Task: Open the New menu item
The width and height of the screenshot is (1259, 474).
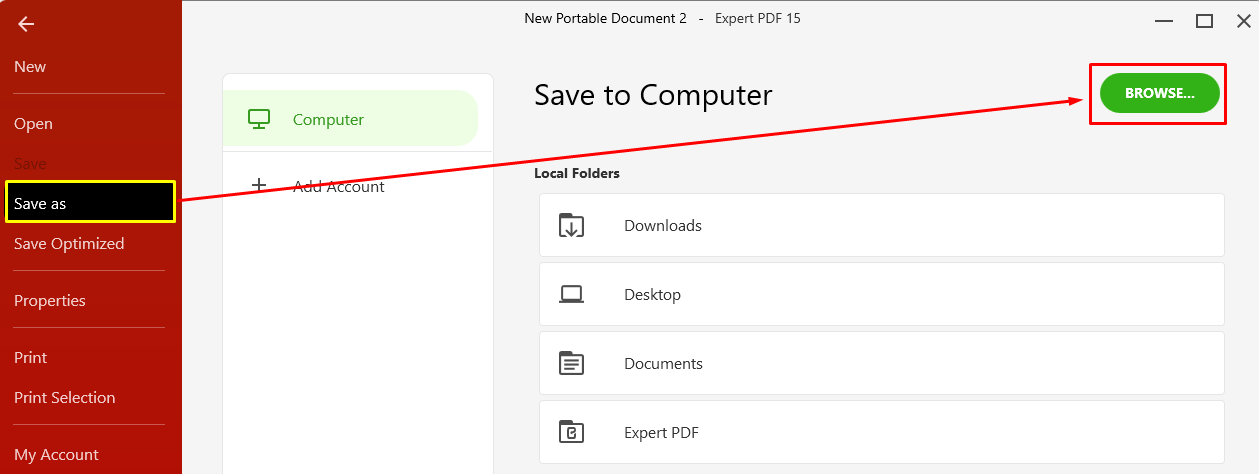Action: 30,67
